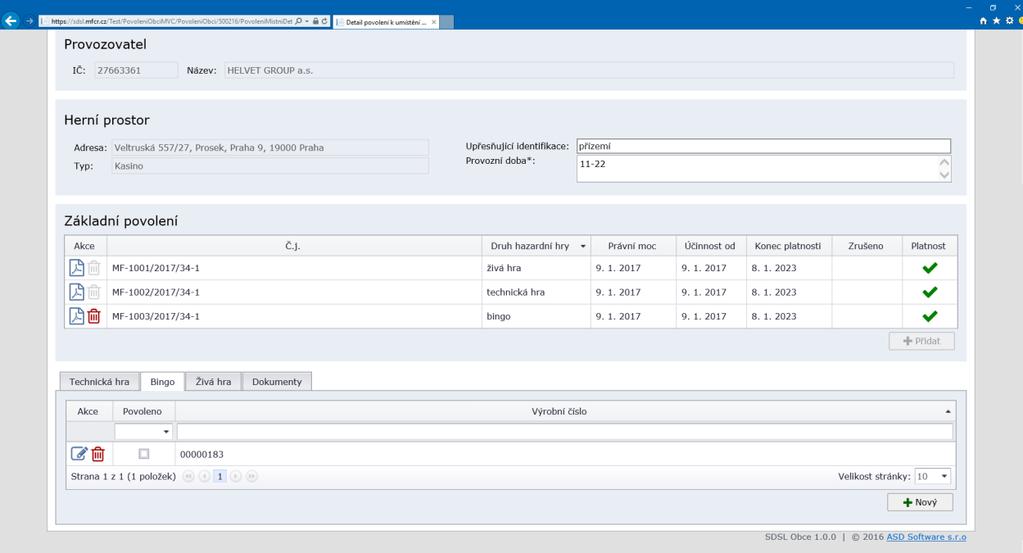1023x553 pixels.
Task: Edit the 00000183 record with pencil icon
Action: (x=79, y=454)
